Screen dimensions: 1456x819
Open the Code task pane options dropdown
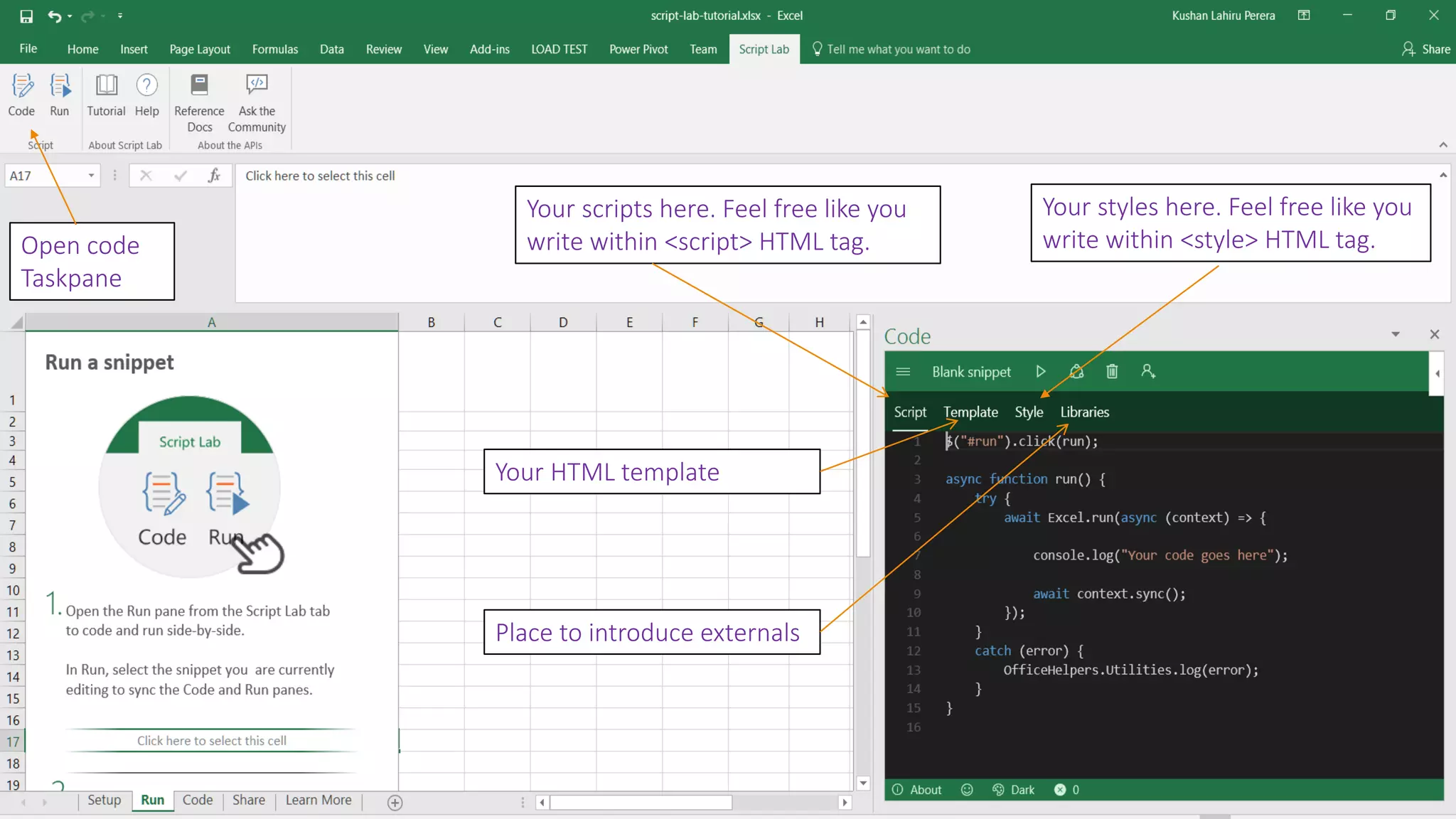[1395, 334]
